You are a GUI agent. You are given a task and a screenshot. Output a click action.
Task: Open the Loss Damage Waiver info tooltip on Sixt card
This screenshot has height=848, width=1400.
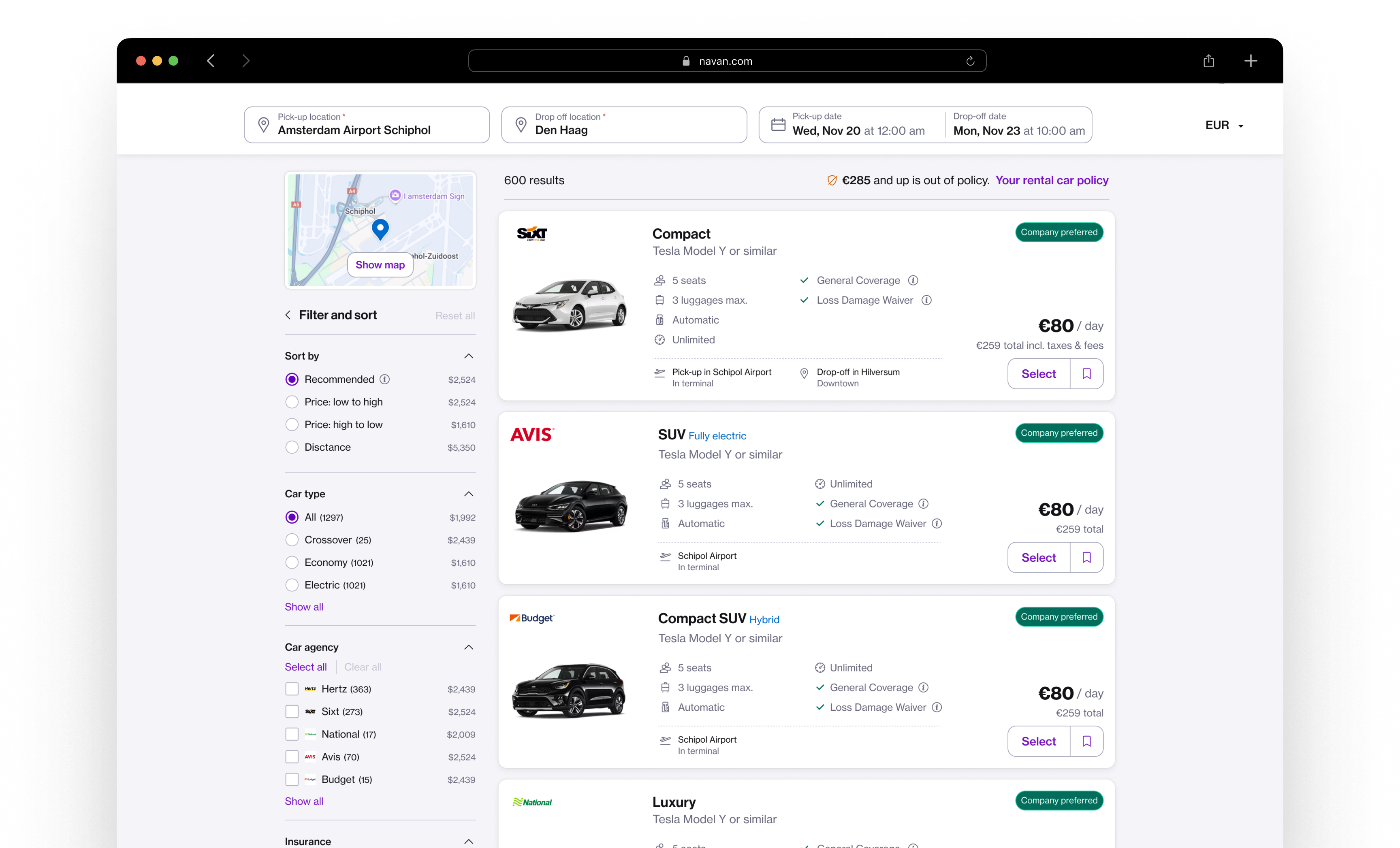[927, 300]
